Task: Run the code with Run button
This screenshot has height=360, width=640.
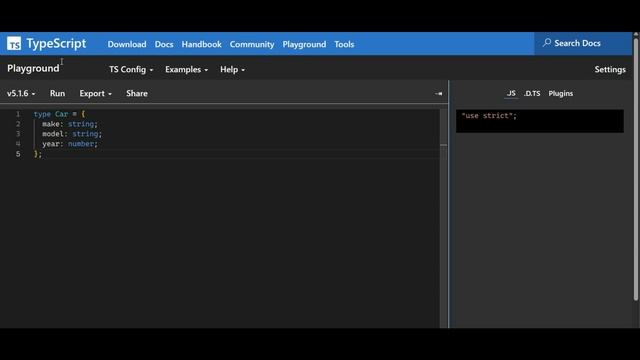Action: (x=58, y=93)
